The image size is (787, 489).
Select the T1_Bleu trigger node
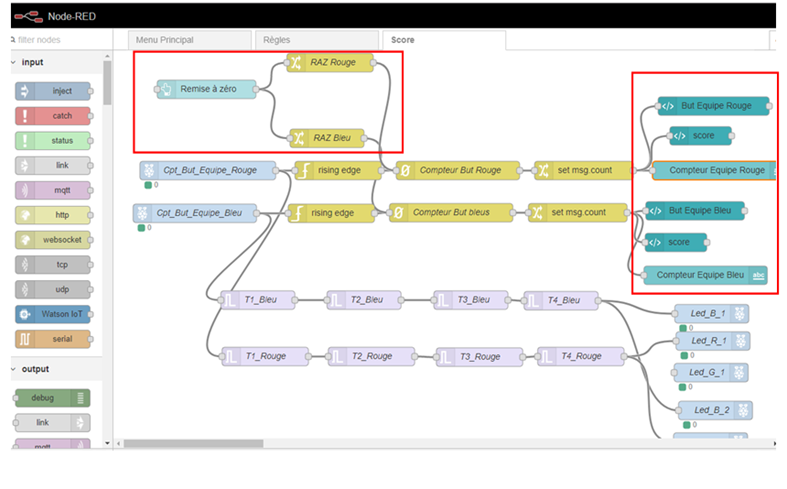pos(258,300)
